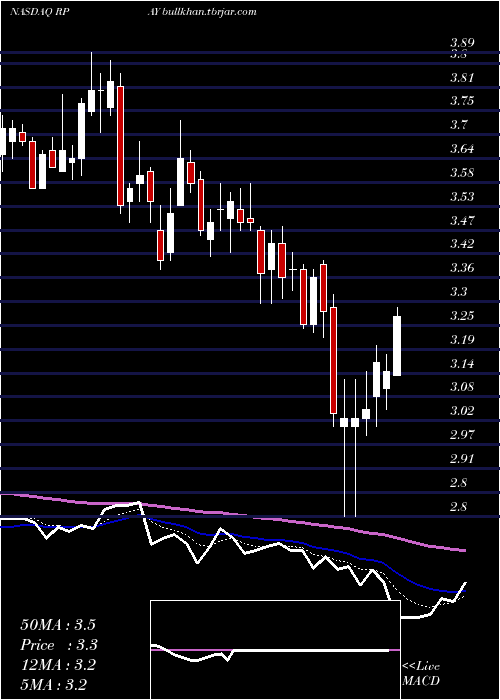Viewport: 500px width, 700px height.
Task: Click the 2.91 price axis label
Action: [x=462, y=458]
